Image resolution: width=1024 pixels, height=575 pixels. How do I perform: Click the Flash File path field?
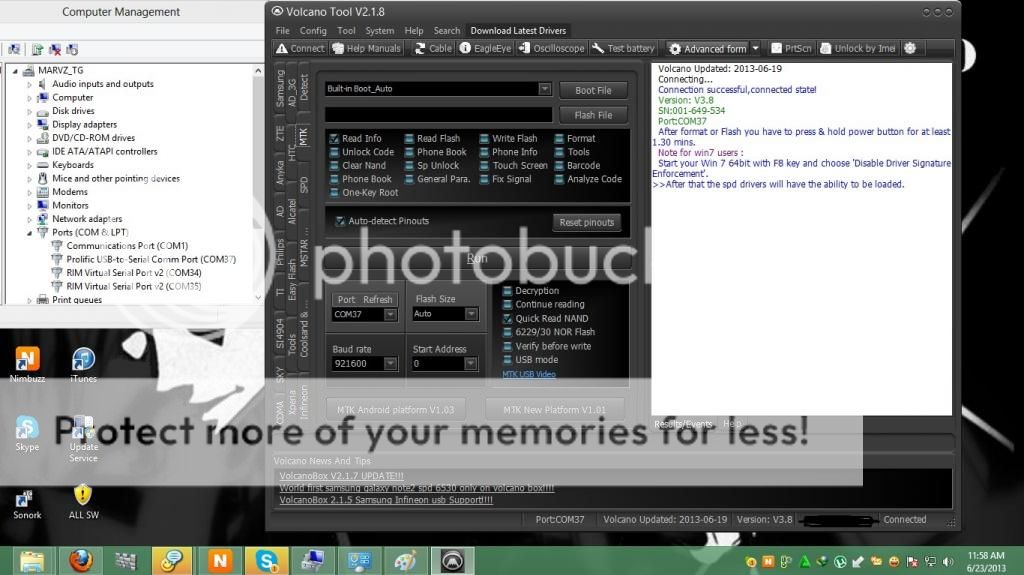click(439, 114)
